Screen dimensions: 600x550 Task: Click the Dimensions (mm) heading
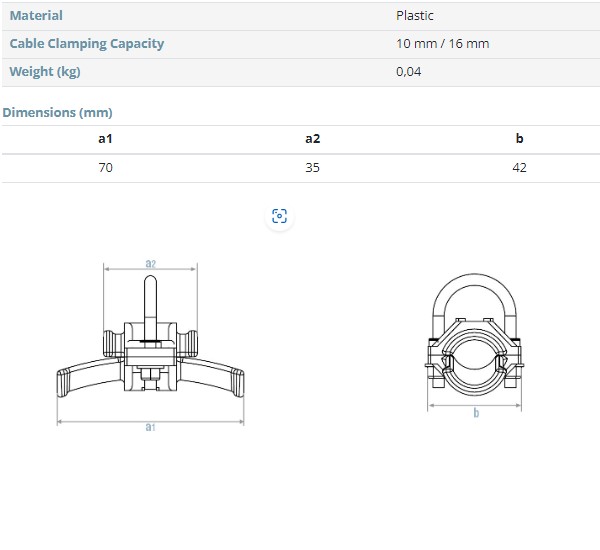(57, 112)
